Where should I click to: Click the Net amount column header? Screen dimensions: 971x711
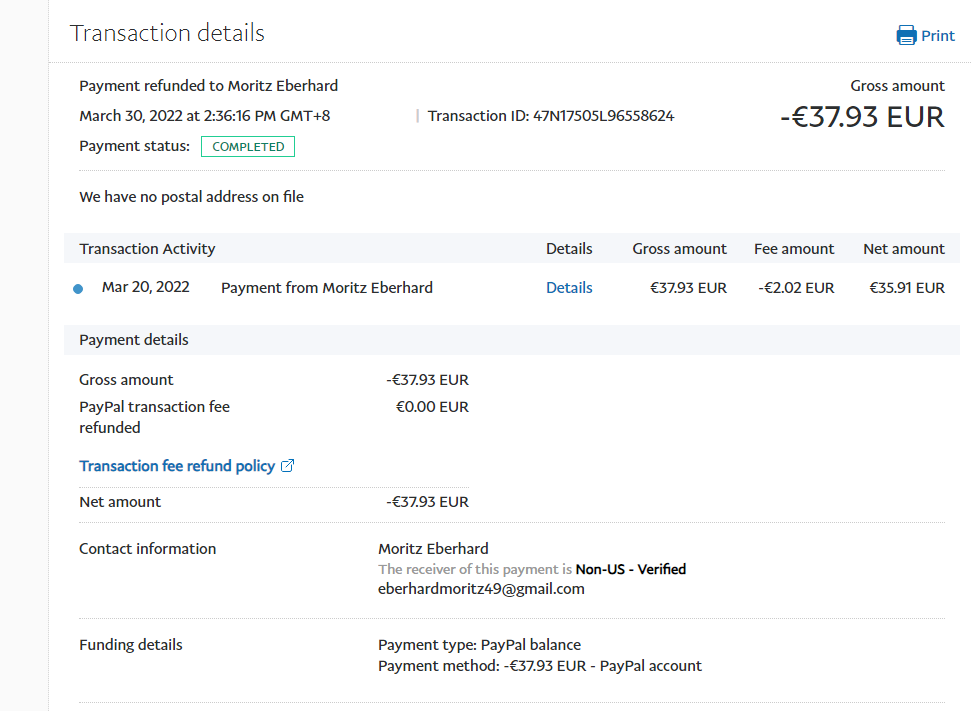tap(903, 249)
